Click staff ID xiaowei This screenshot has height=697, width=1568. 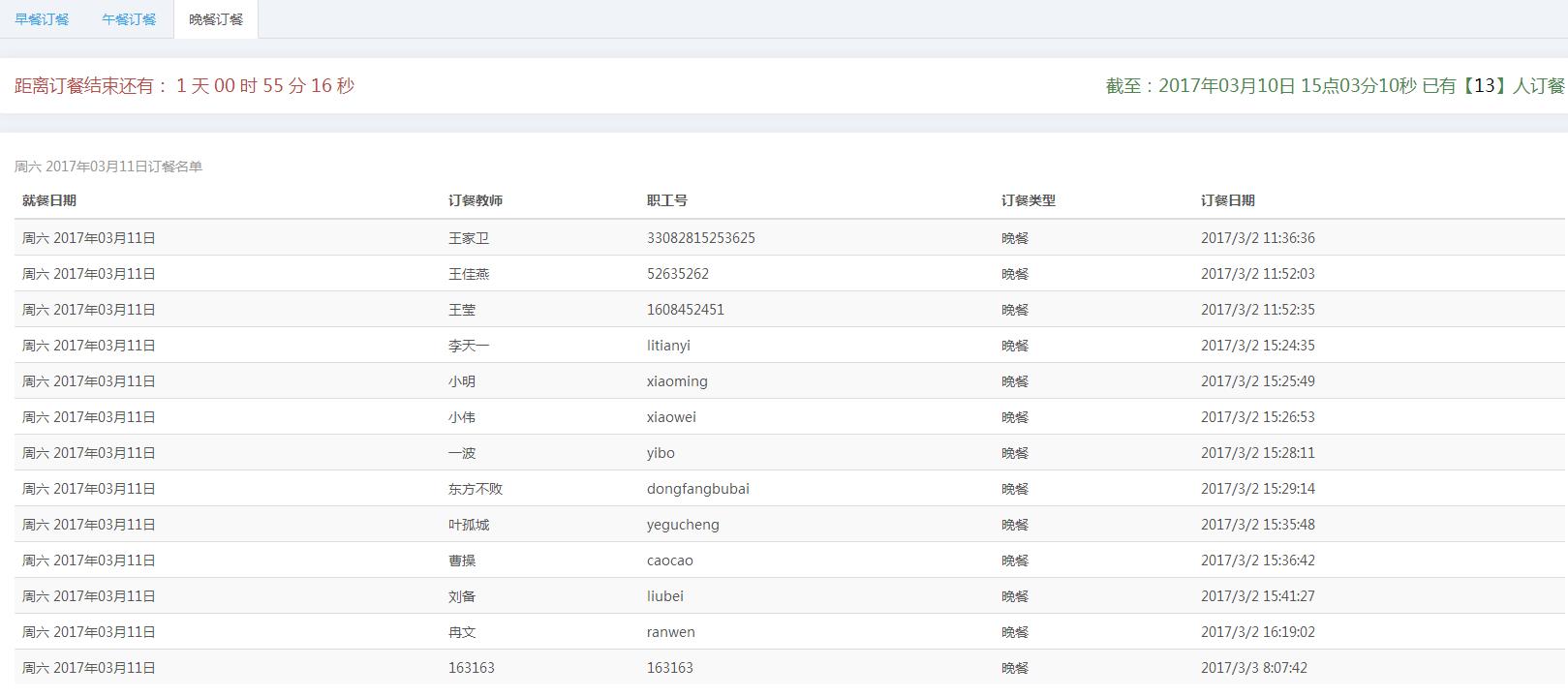pos(671,417)
